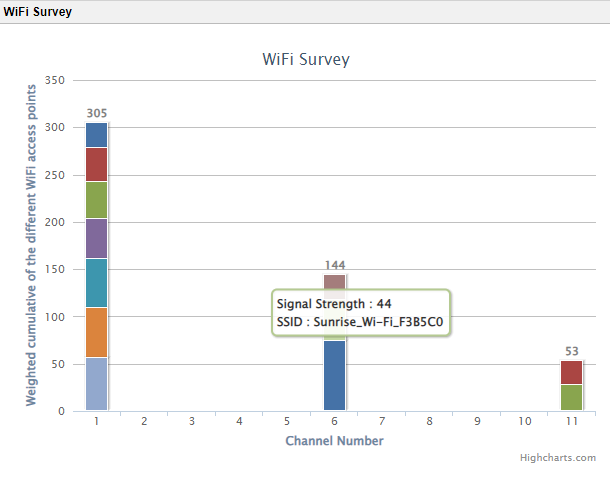
Task: Click the WiFi Survey chart title
Action: point(305,59)
